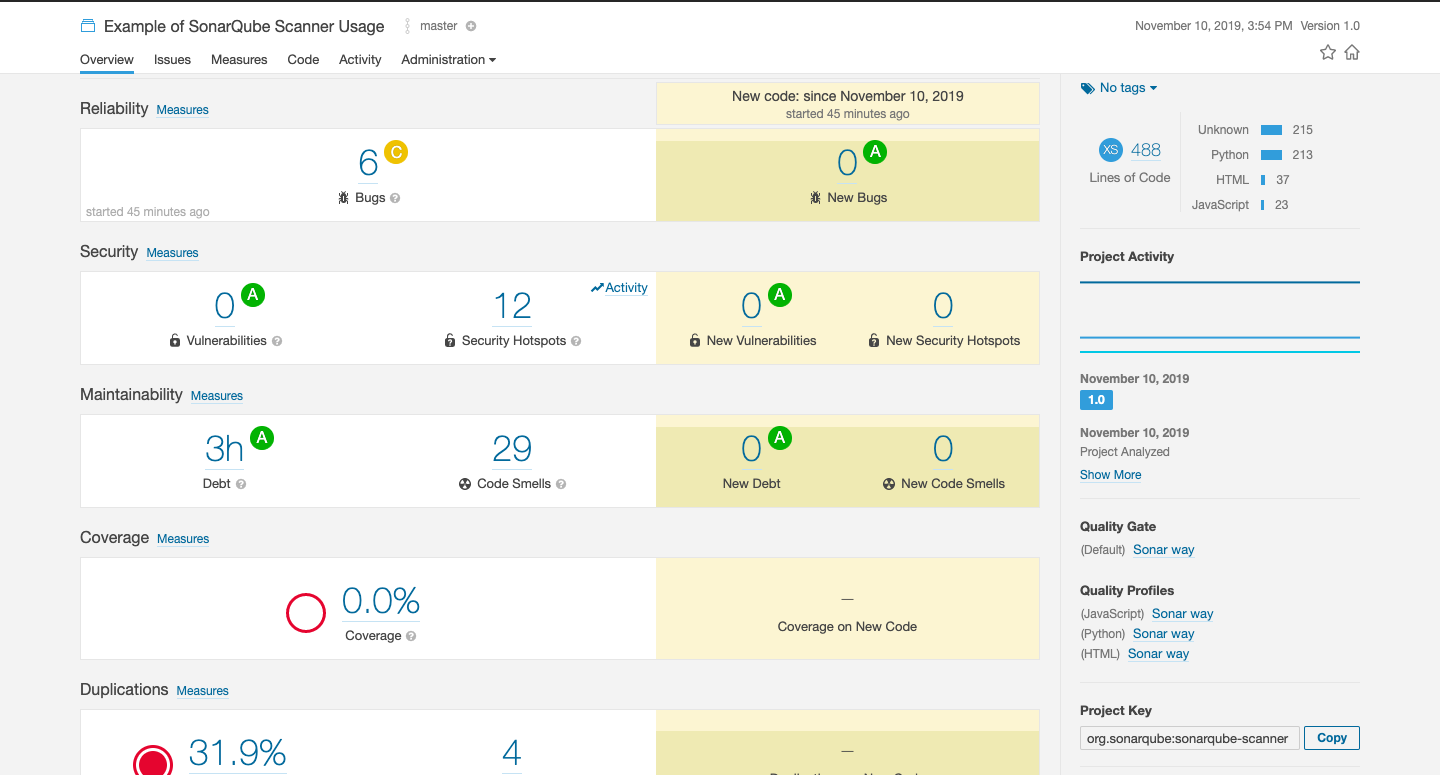Click the 1.0 version badge
This screenshot has height=775, width=1440.
tap(1096, 400)
